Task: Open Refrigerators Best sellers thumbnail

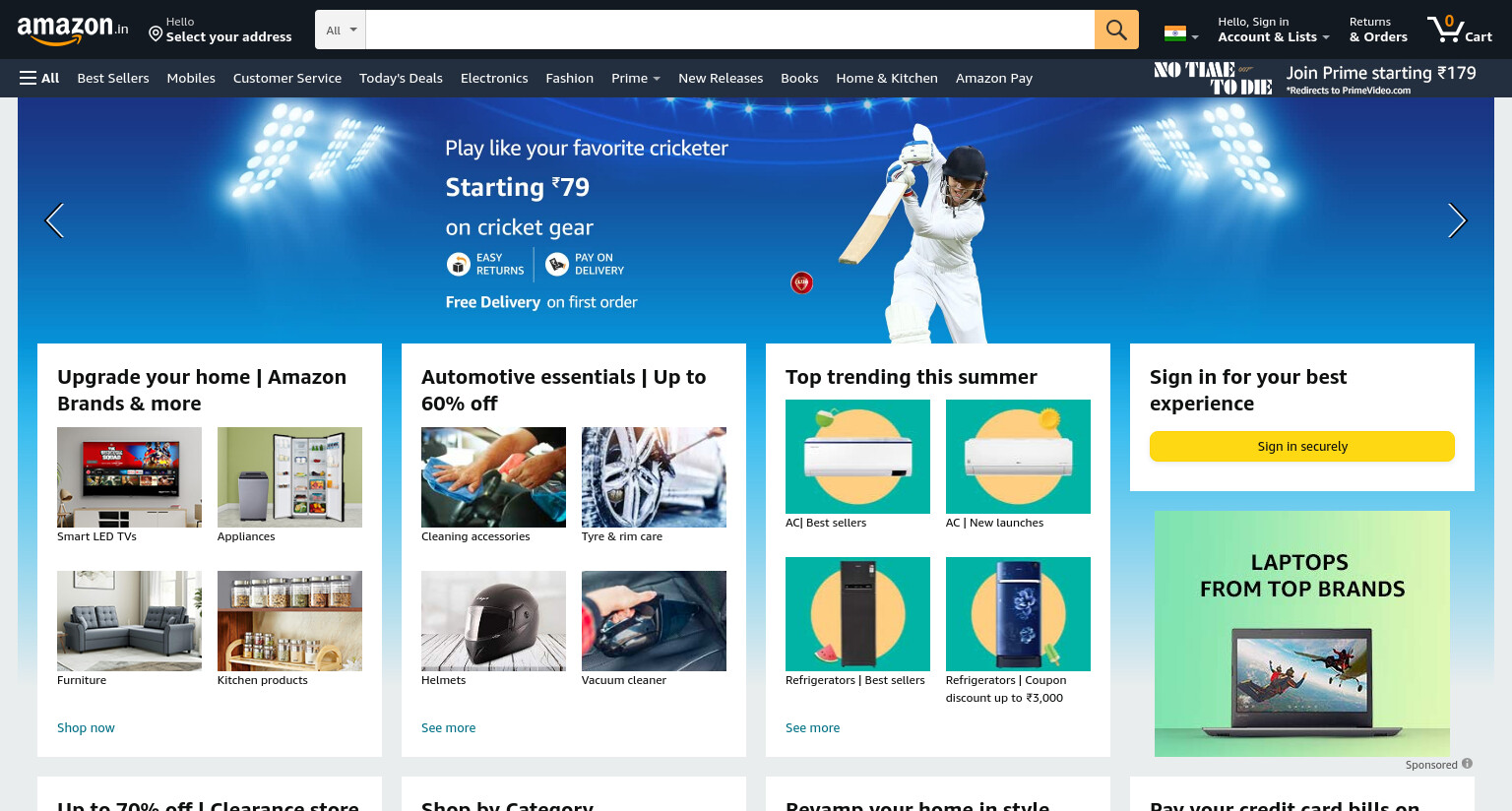Action: [857, 614]
